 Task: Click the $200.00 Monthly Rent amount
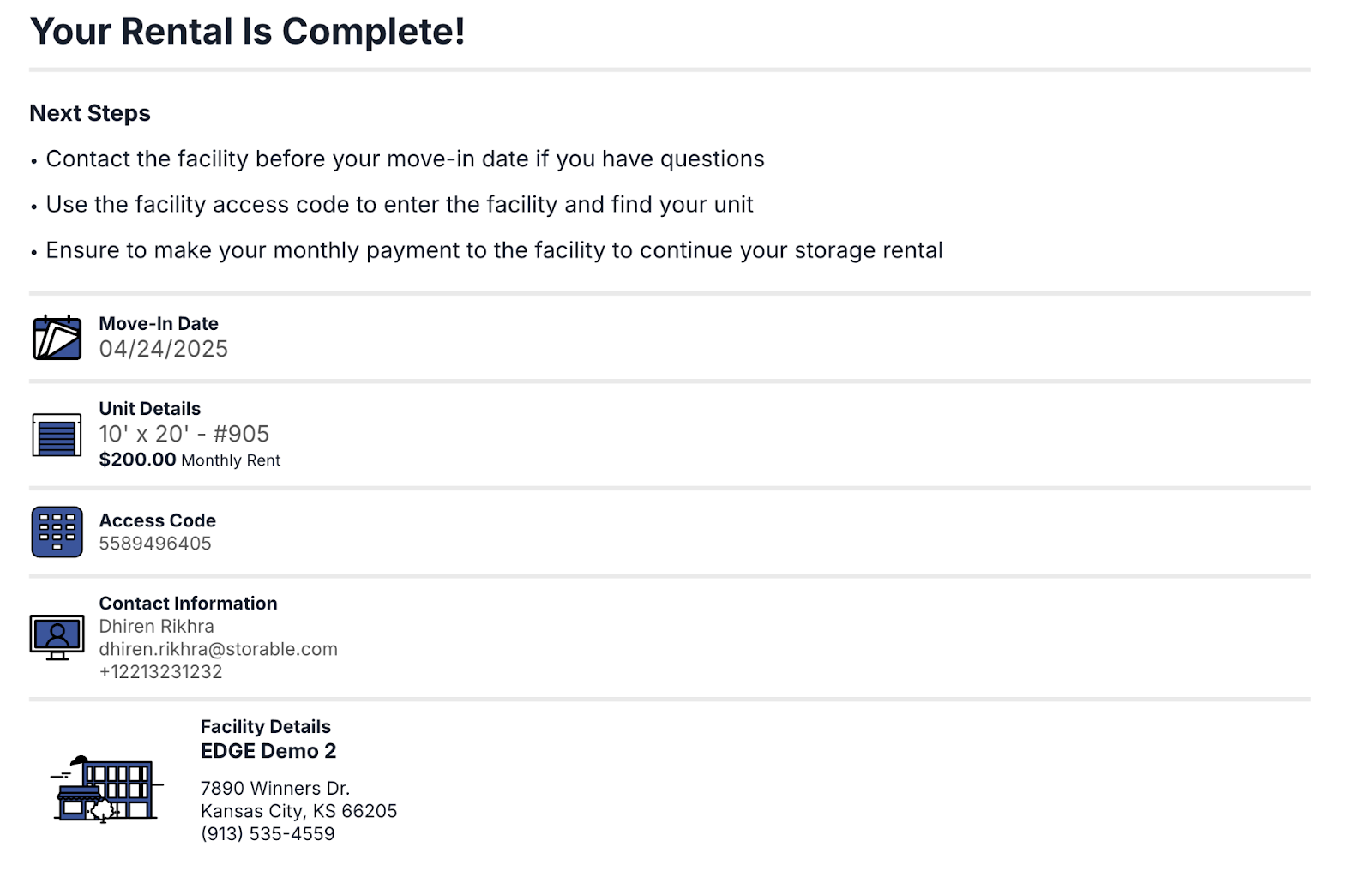coord(137,460)
